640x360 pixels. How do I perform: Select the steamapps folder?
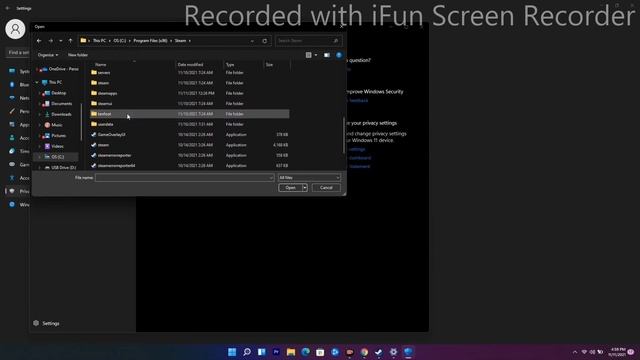(190, 93)
